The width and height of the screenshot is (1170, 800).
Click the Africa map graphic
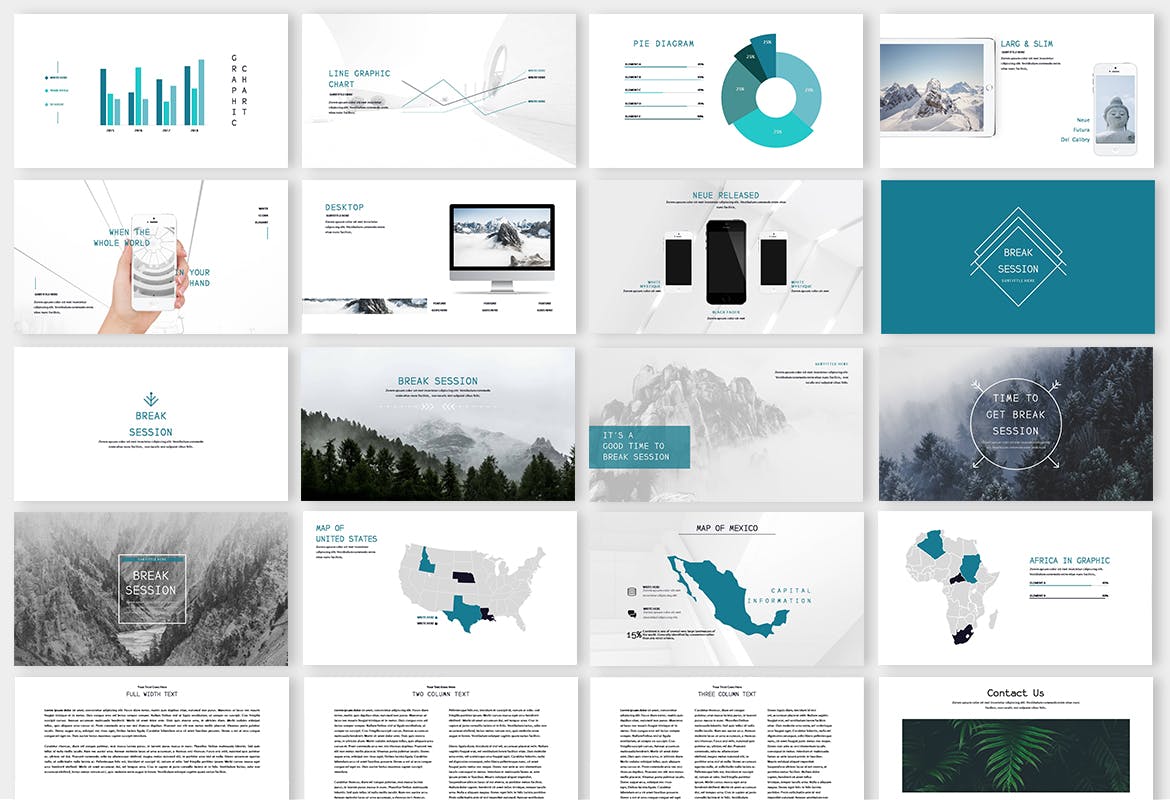(x=949, y=585)
